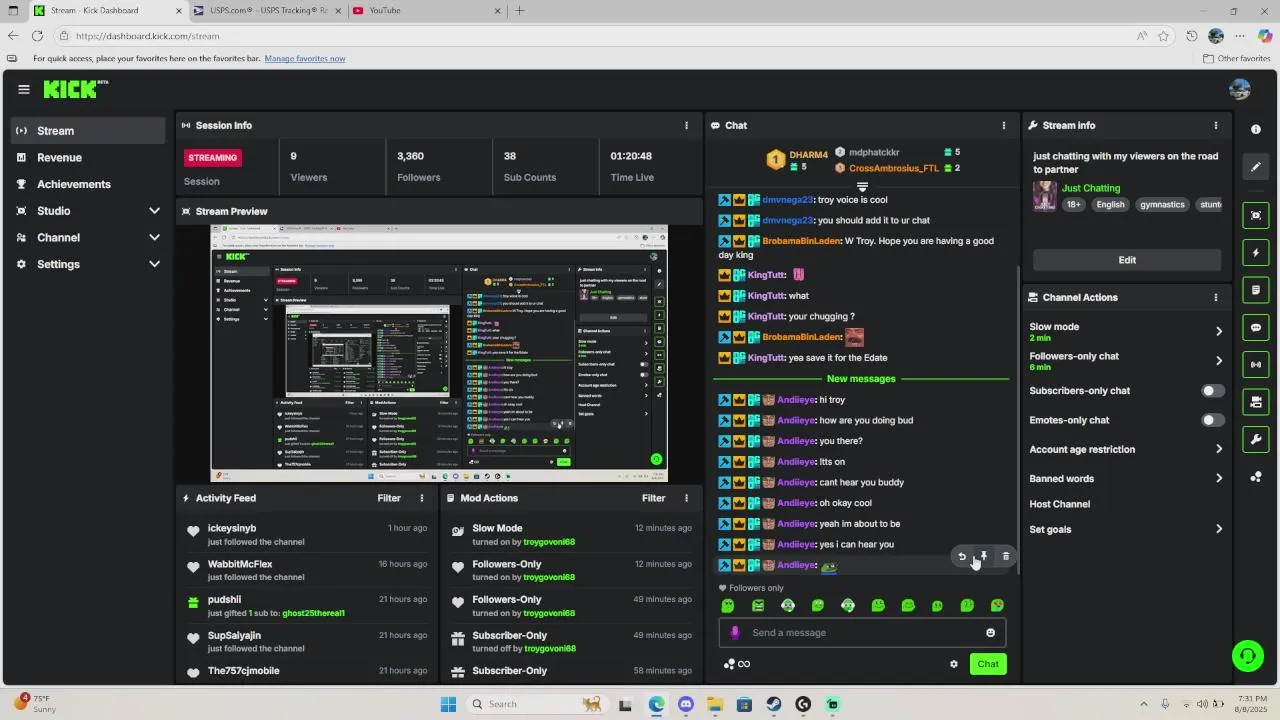
Task: Expand the Channel sidebar section
Action: (x=154, y=238)
